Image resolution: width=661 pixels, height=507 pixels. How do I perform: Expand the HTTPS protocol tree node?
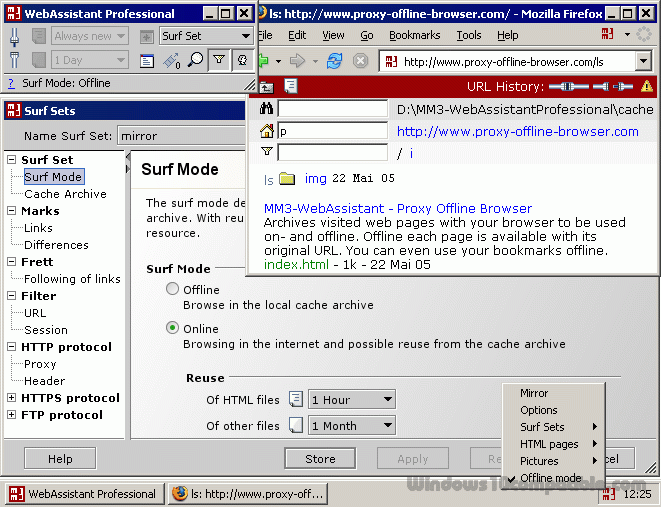[x=12, y=398]
